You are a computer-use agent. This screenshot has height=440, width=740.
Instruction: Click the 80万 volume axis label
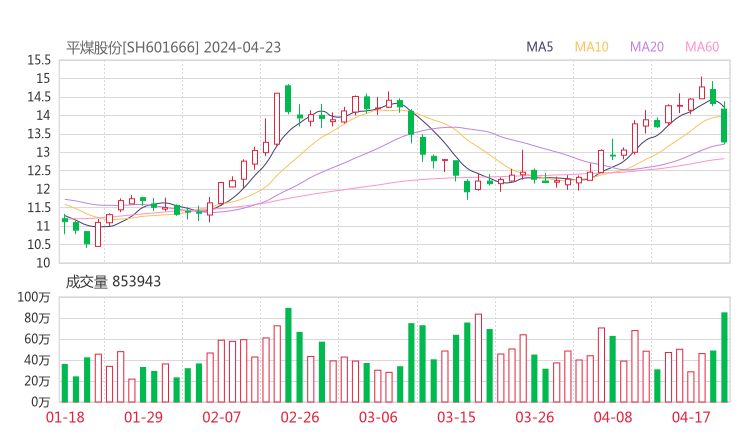pos(37,318)
